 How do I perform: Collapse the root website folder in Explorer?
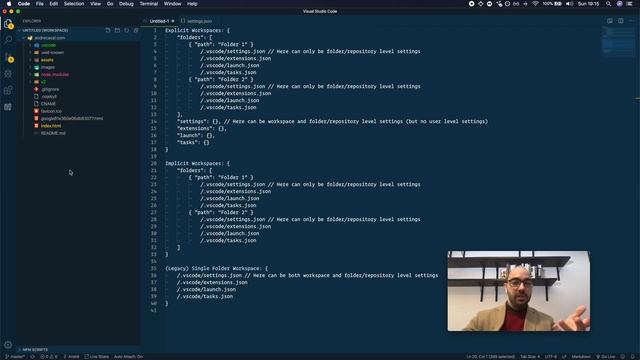pos(50,38)
